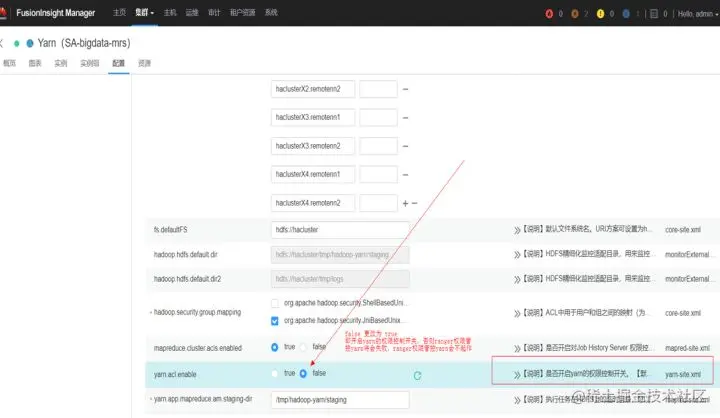The height and width of the screenshot is (418, 720).
Task: Set yarn.acl.enable to true
Action: pyautogui.click(x=275, y=373)
